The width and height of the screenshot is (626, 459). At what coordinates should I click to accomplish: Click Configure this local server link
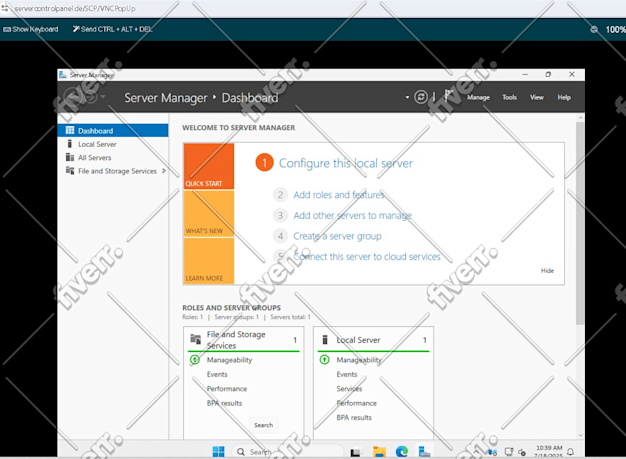346,163
